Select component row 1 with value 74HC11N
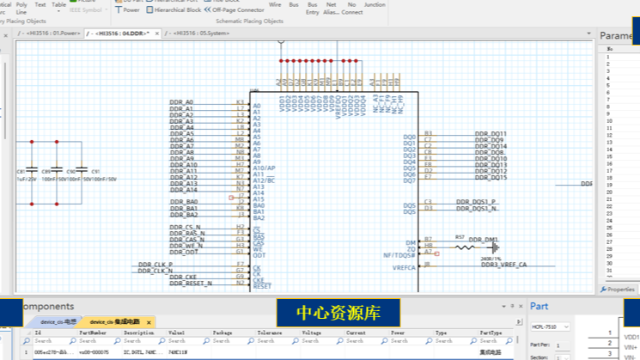The image size is (640, 360). coord(267,352)
